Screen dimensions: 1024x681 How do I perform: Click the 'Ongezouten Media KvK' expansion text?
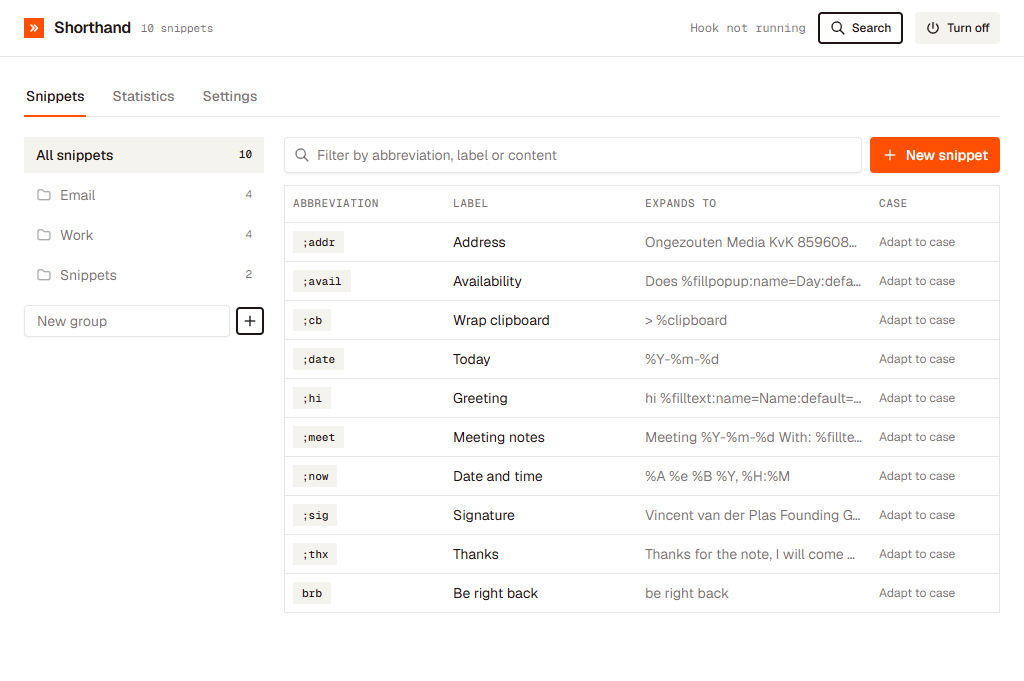pos(751,242)
